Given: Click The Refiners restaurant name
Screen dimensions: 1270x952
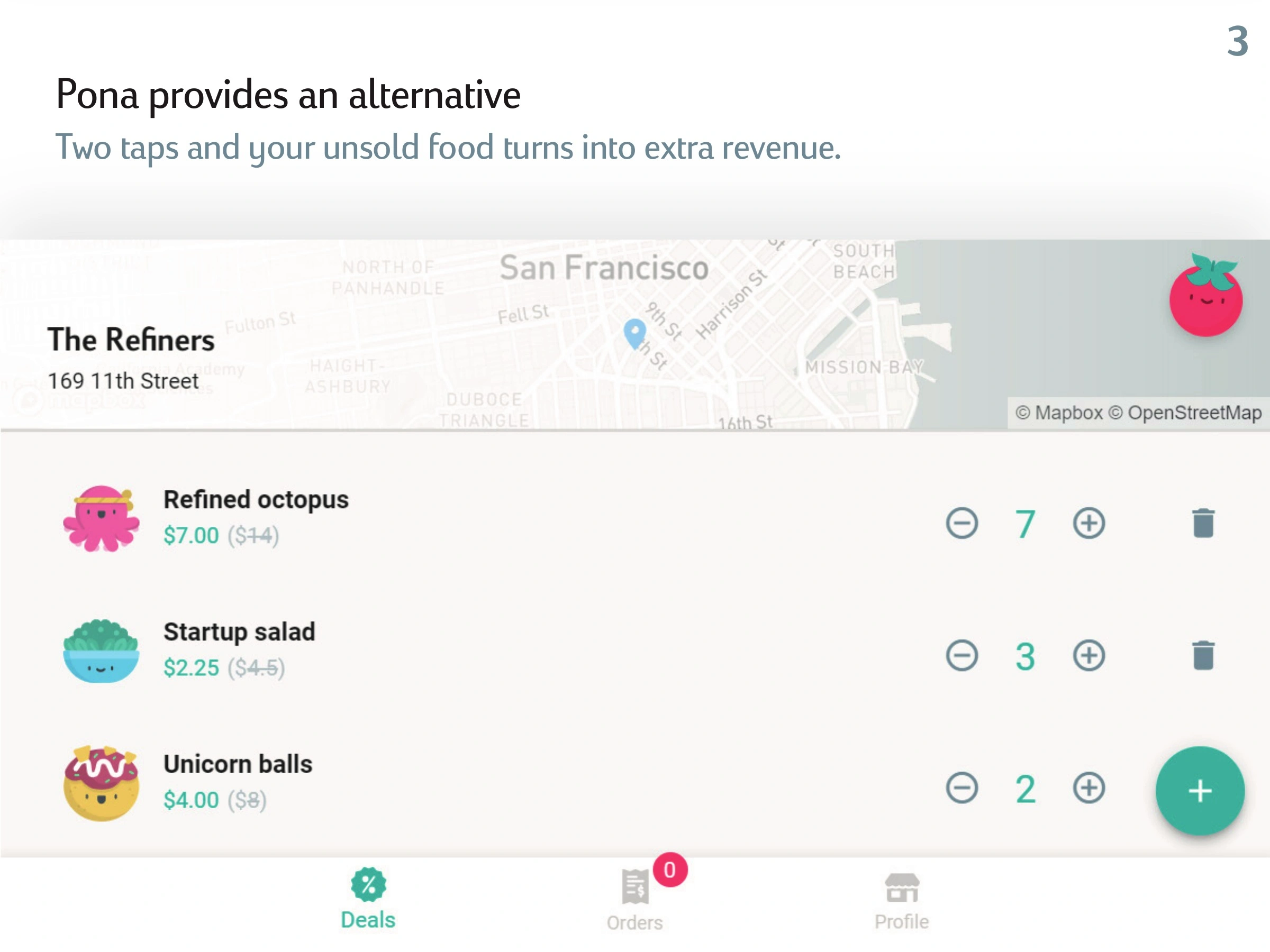Looking at the screenshot, I should [131, 340].
